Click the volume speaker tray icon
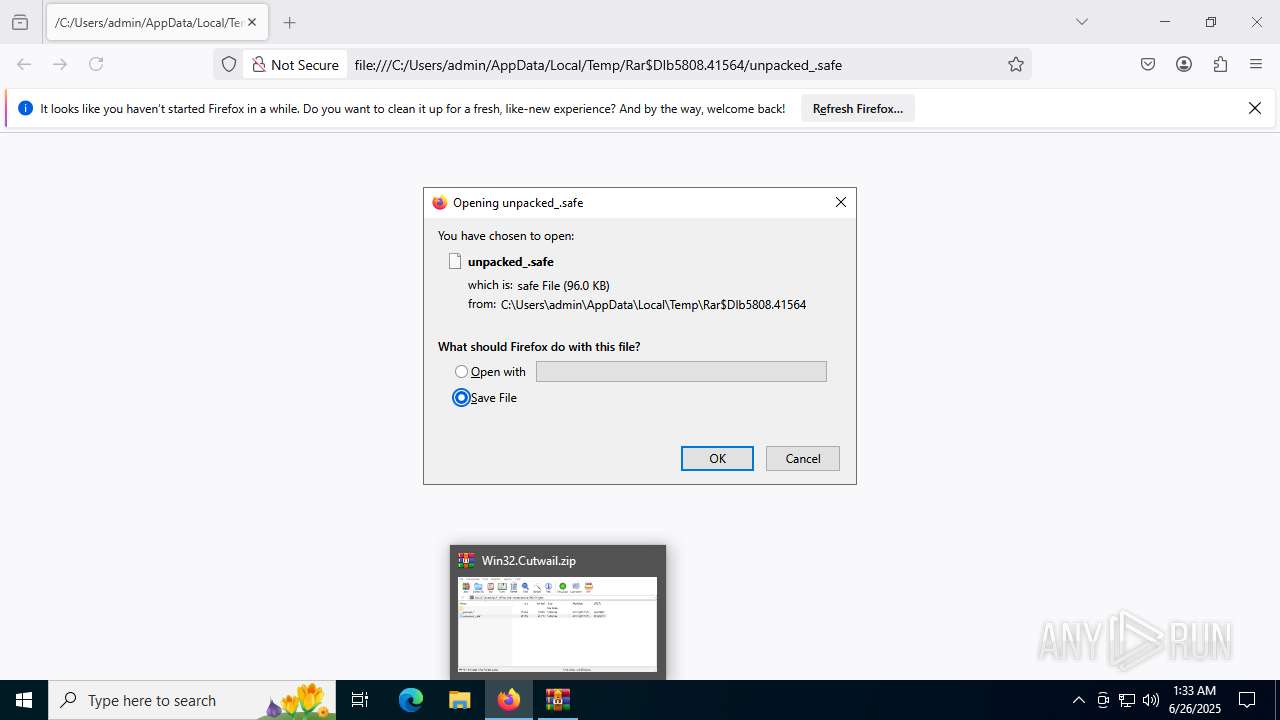This screenshot has width=1280, height=720. [x=1151, y=700]
